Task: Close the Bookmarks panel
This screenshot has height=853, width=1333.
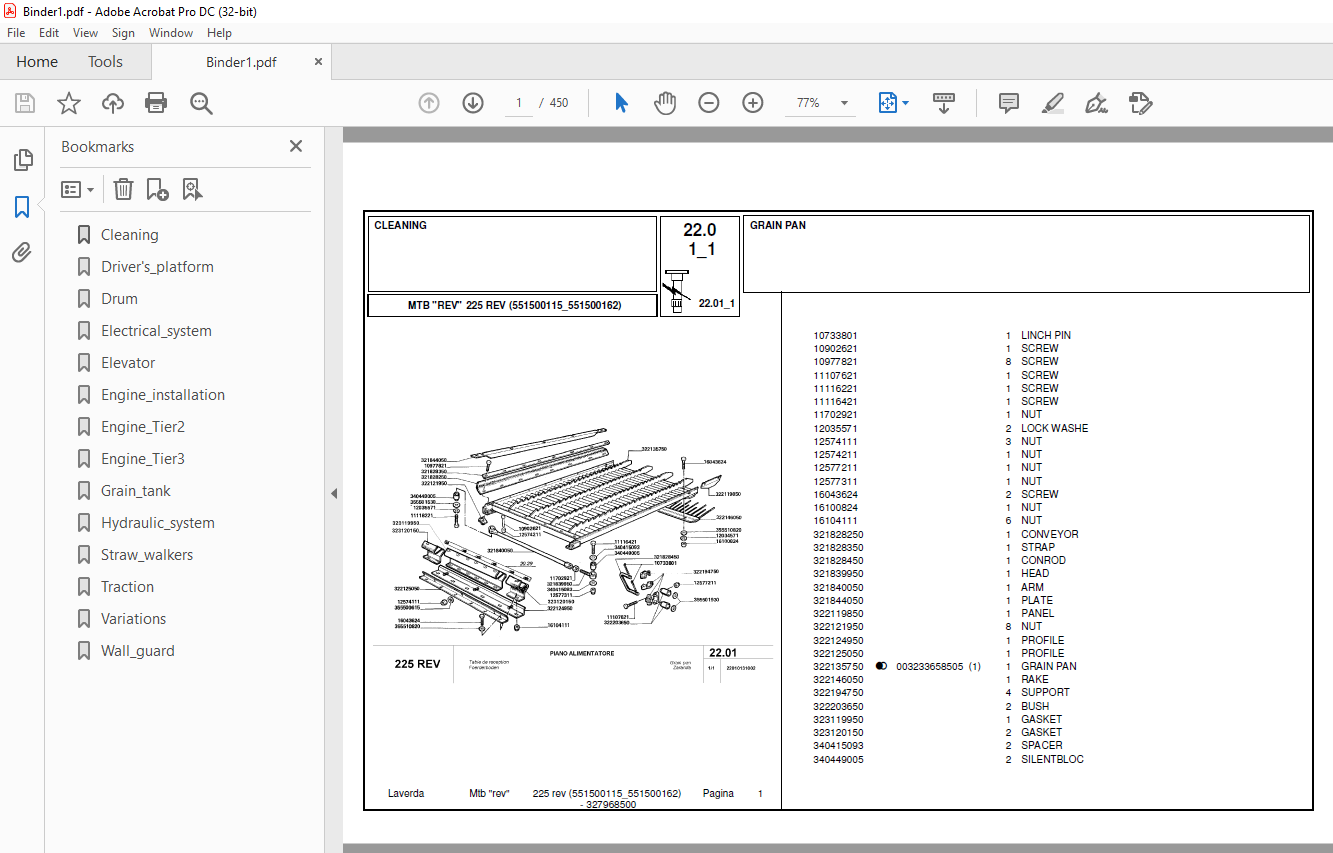Action: [296, 146]
